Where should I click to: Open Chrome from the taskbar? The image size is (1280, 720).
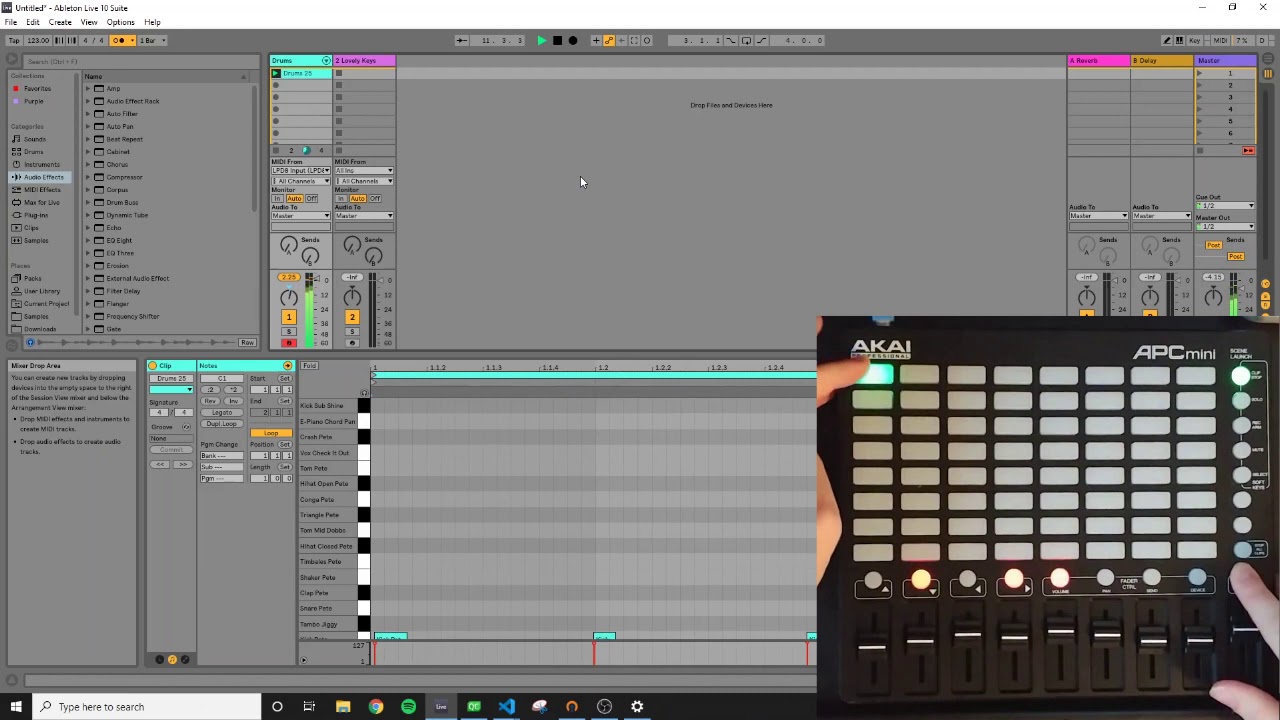coord(375,707)
